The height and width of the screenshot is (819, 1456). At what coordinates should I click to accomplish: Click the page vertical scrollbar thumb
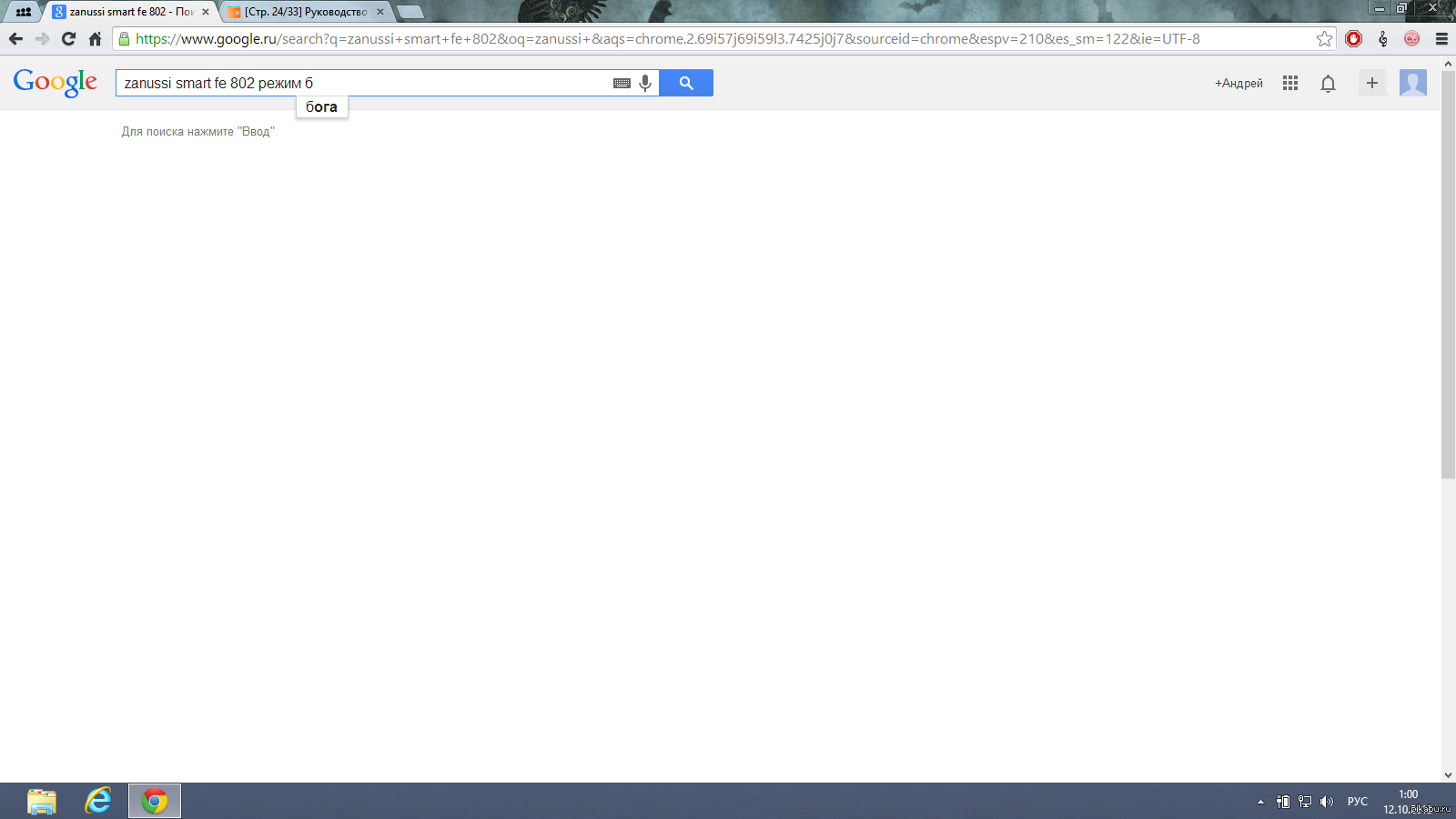(1449, 275)
